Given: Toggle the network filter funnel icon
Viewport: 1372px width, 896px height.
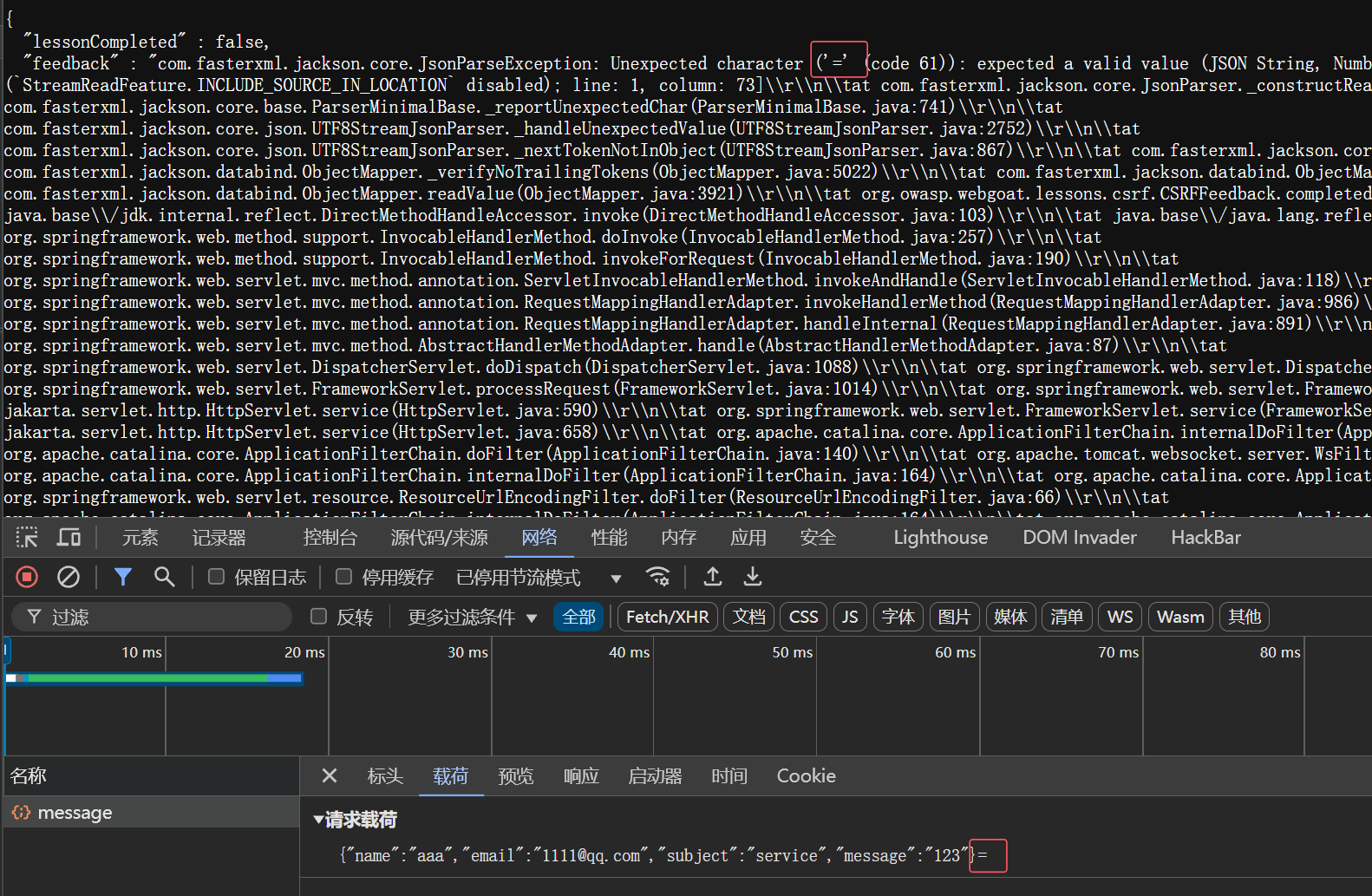Looking at the screenshot, I should [x=123, y=577].
